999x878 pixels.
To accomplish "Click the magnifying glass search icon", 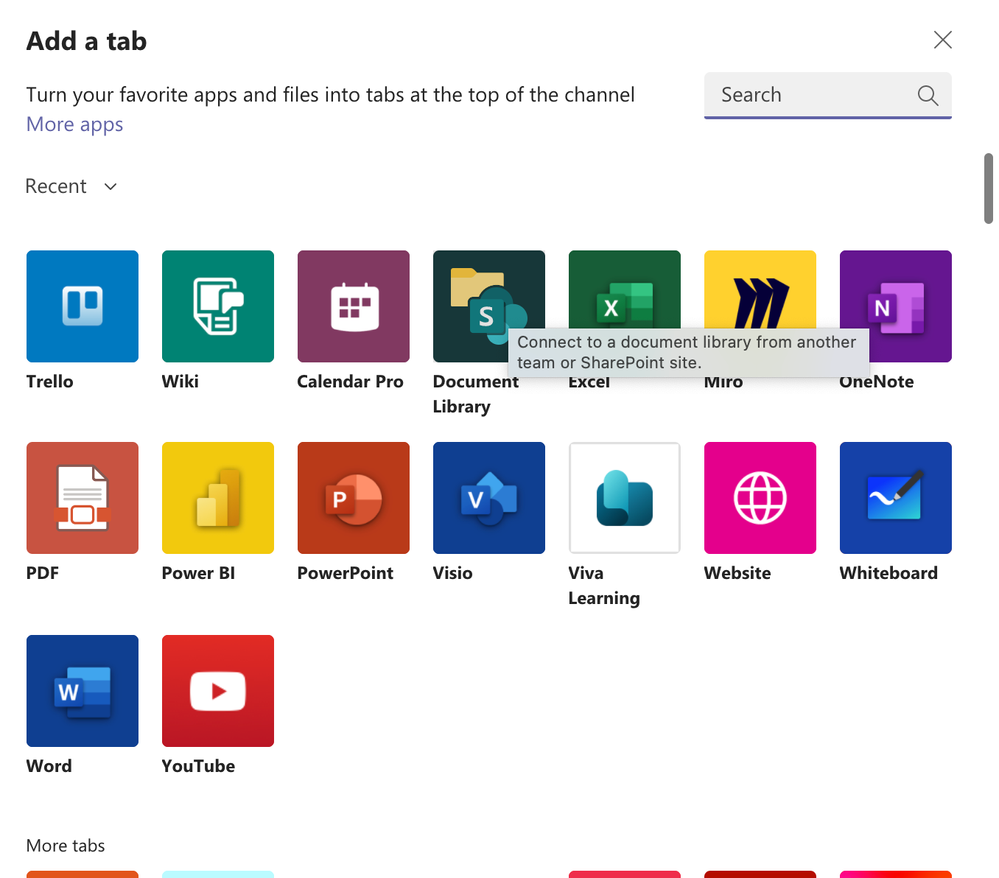I will pyautogui.click(x=928, y=95).
